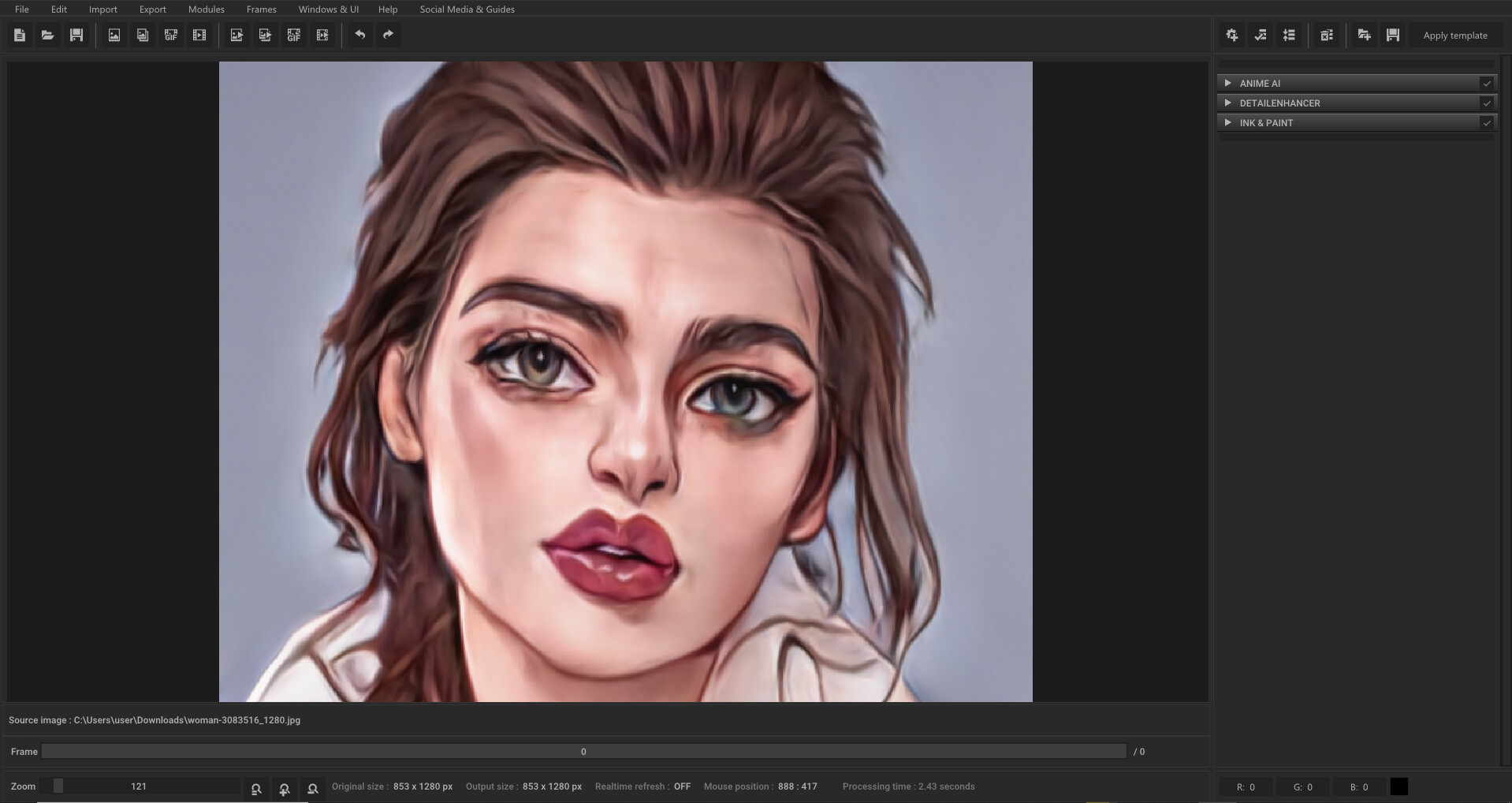Viewport: 1512px width, 803px height.
Task: Undo the last action
Action: pos(361,35)
